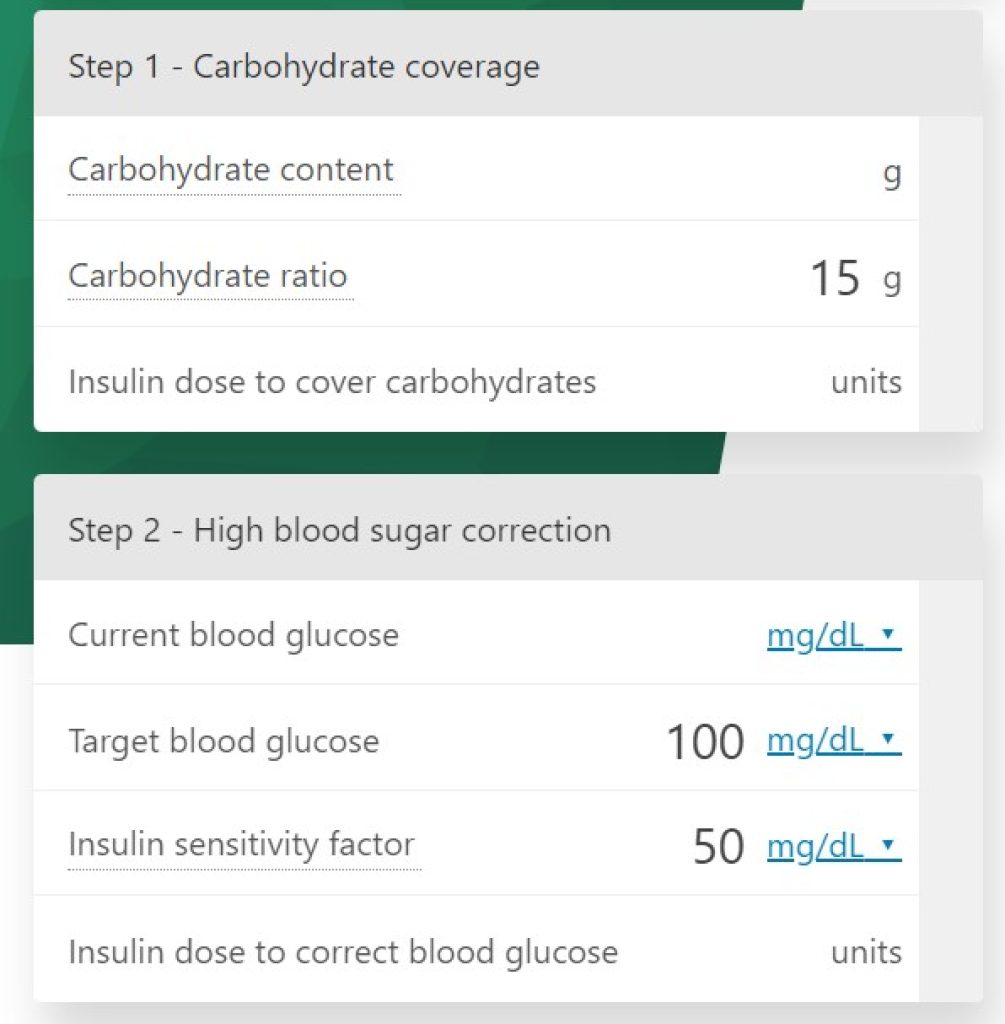Open the Carbohydrate ratio tooltip label
The width and height of the screenshot is (1005, 1024).
pos(208,276)
